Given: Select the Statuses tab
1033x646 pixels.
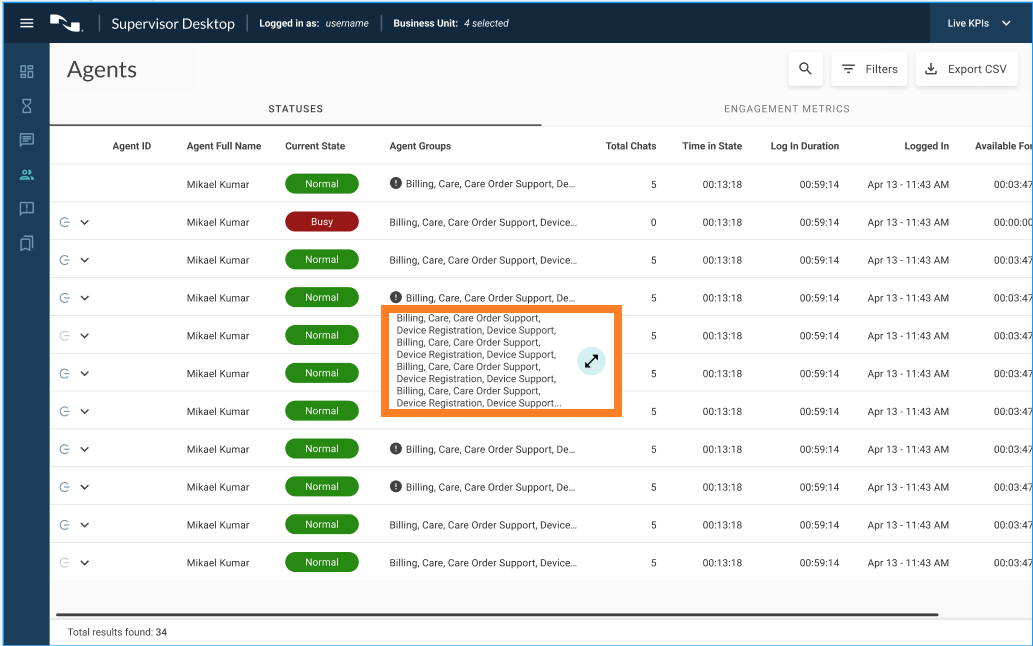Looking at the screenshot, I should click(295, 109).
